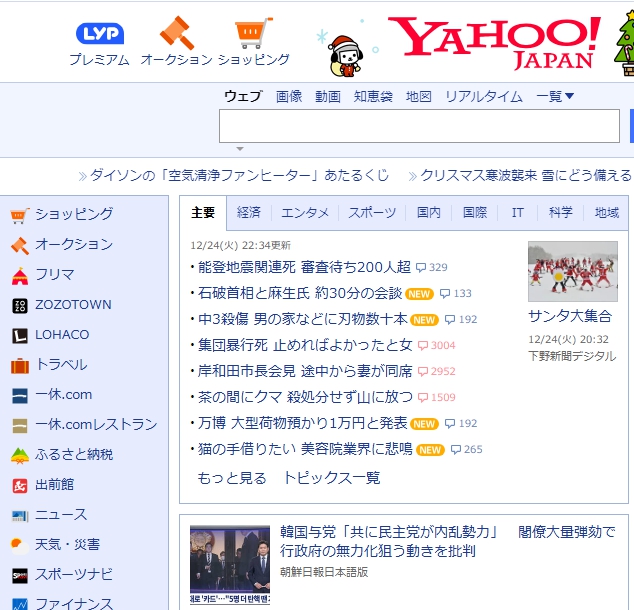
Task: Click comment bubble icon next to 3004
Action: click(423, 346)
